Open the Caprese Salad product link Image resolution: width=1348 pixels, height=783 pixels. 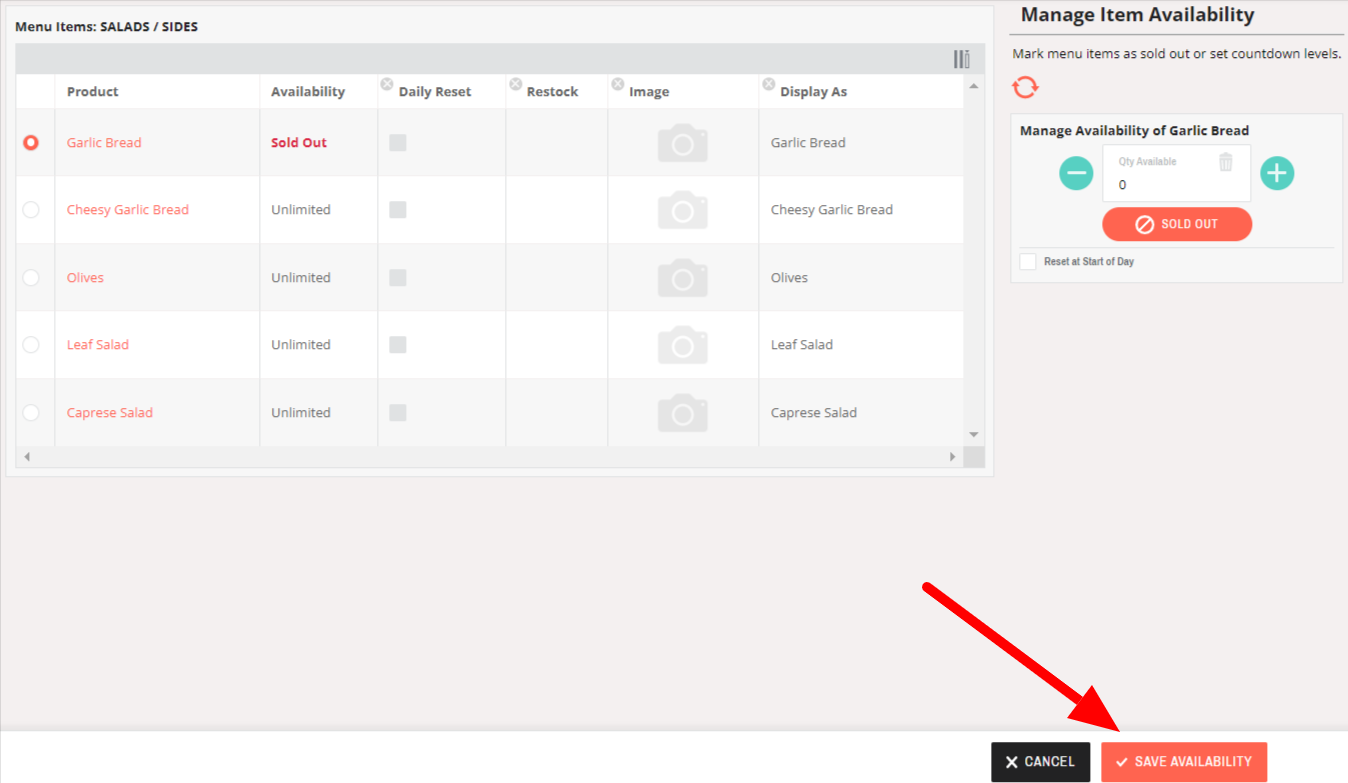pos(110,413)
